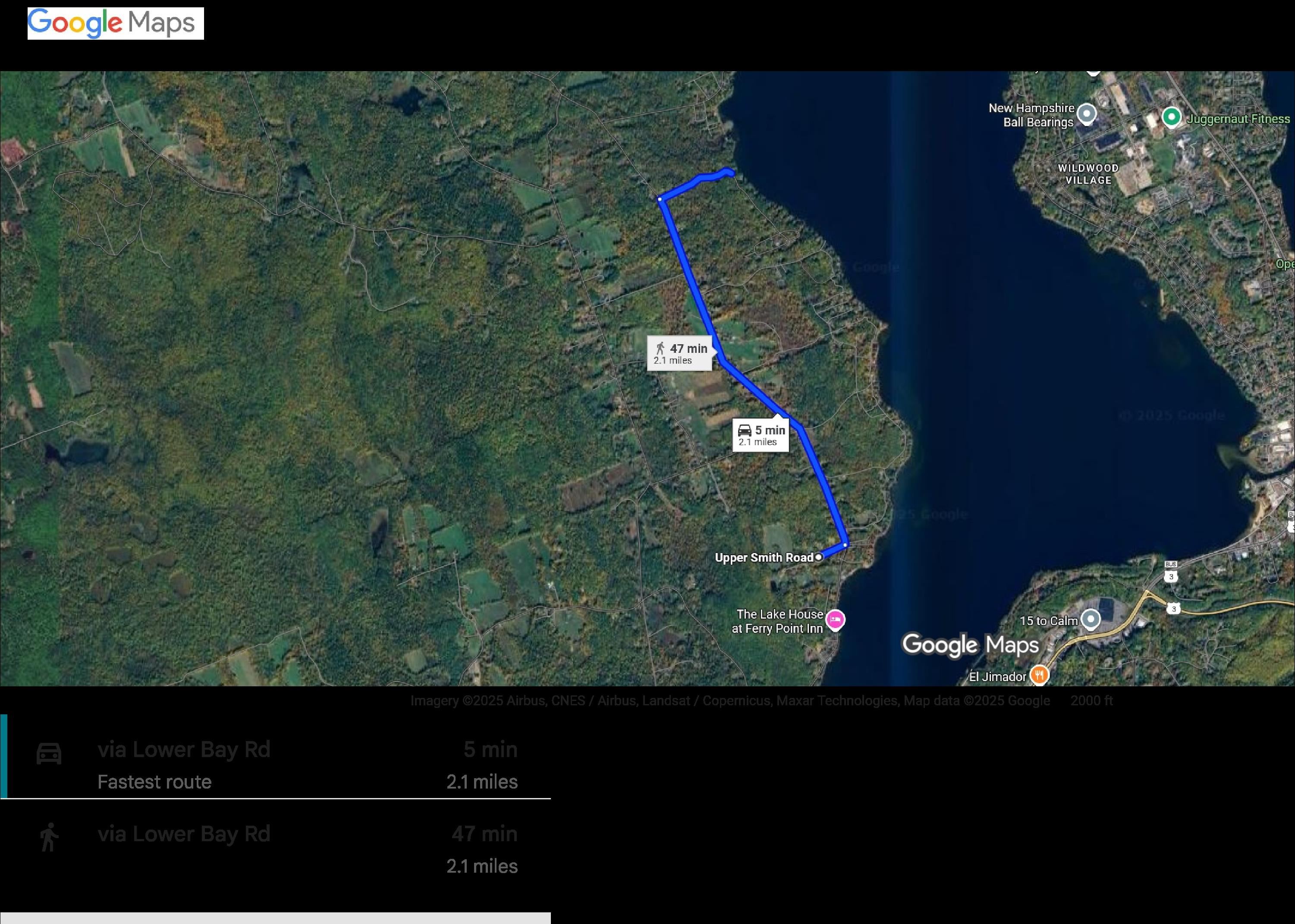
Task: Click the US Route 3 shield marker
Action: (1173, 609)
